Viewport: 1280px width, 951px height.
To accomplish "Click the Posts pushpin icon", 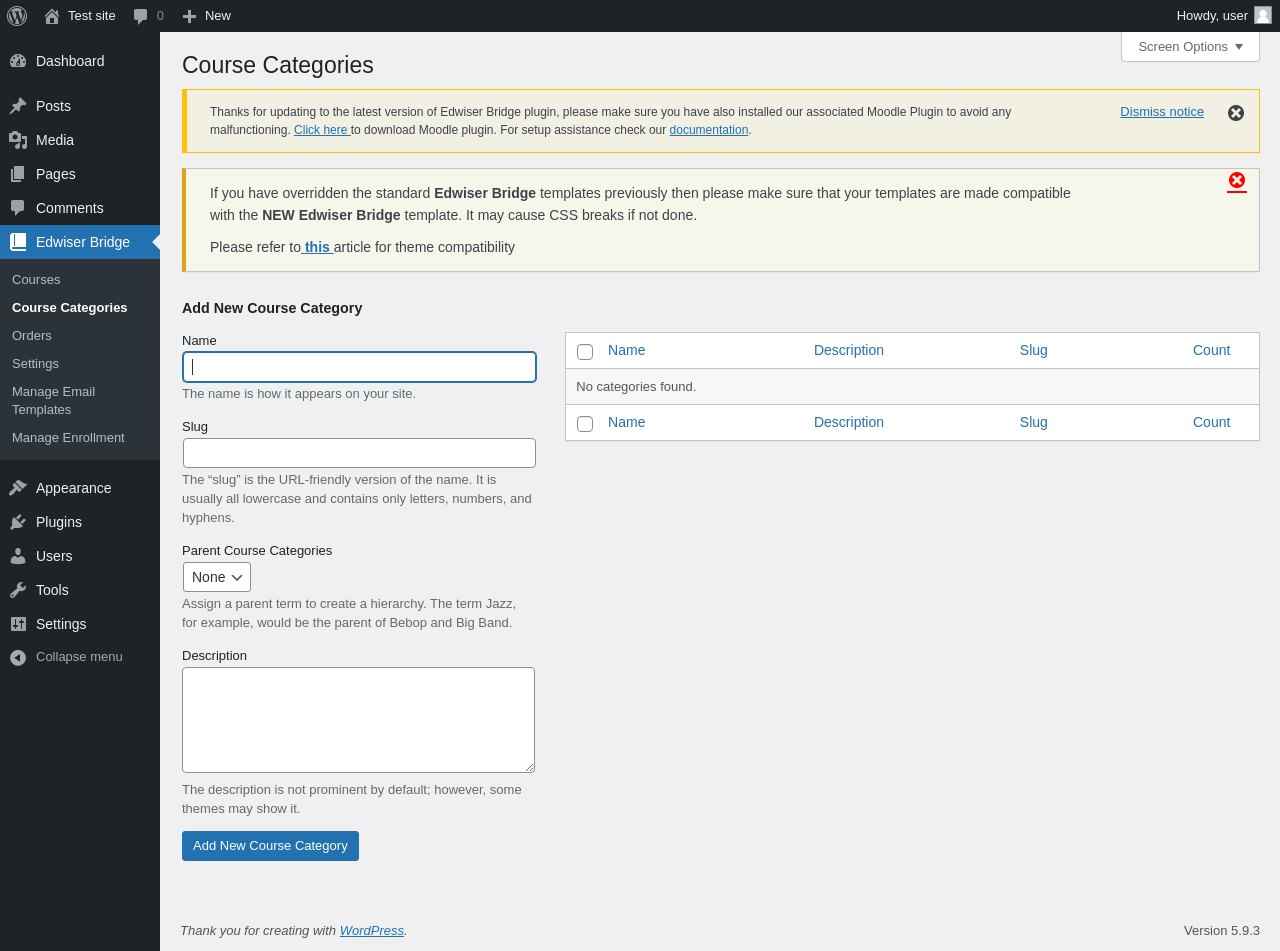I will pyautogui.click(x=18, y=106).
